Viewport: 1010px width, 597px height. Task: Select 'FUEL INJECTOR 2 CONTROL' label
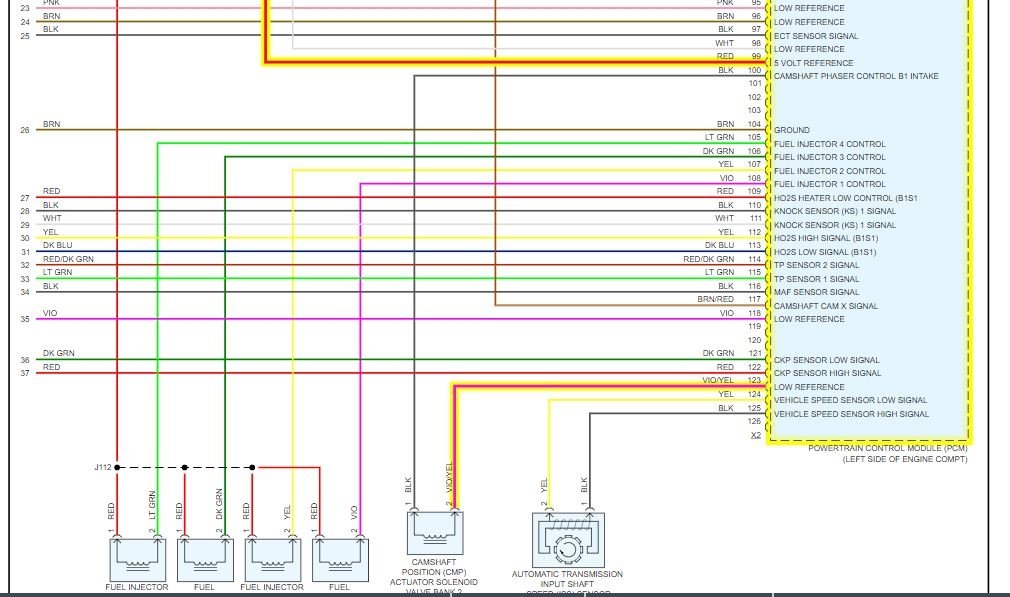coord(829,171)
